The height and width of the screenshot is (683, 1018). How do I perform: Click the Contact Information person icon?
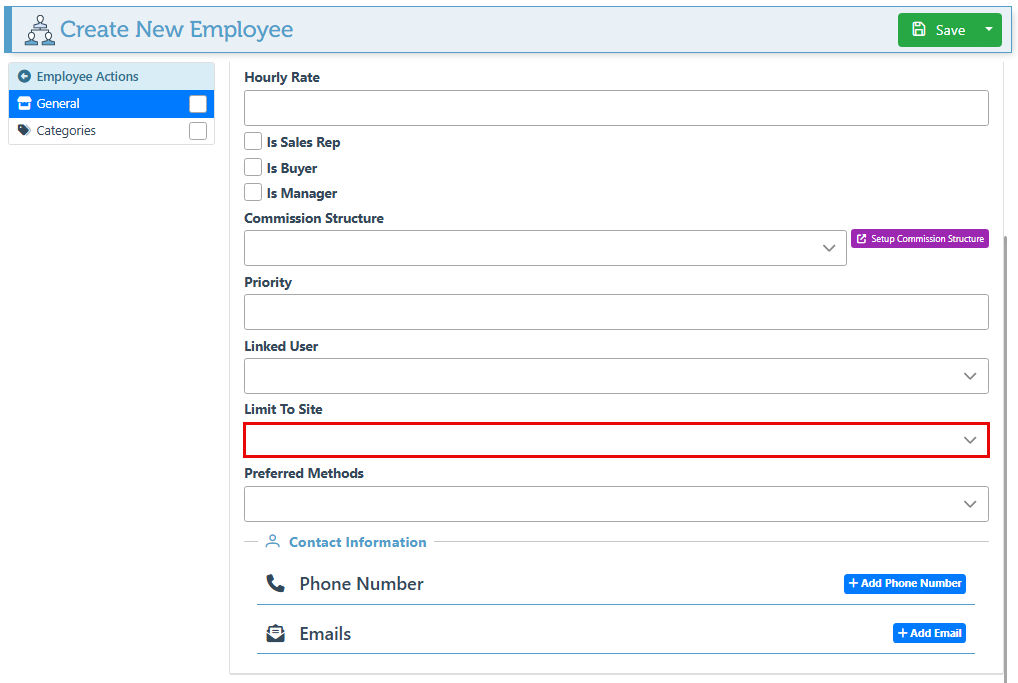[x=272, y=542]
